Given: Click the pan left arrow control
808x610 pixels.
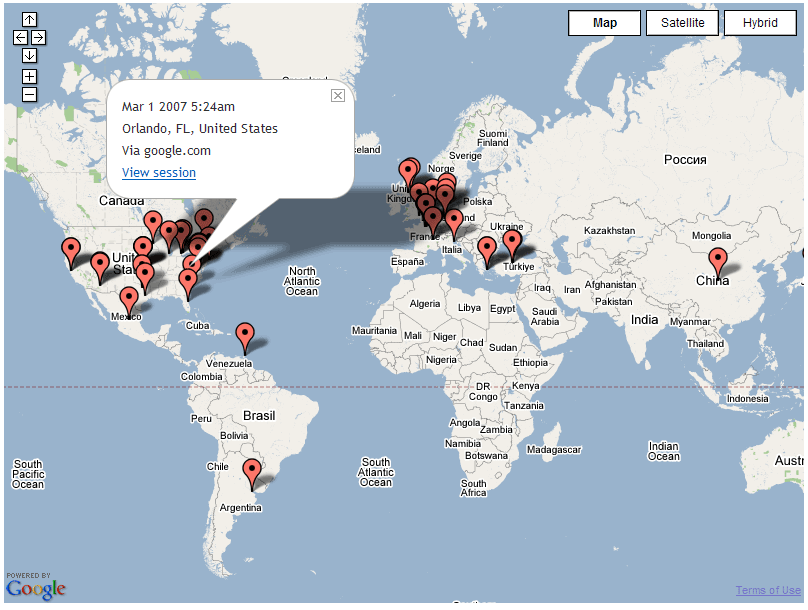Looking at the screenshot, I should pyautogui.click(x=20, y=37).
